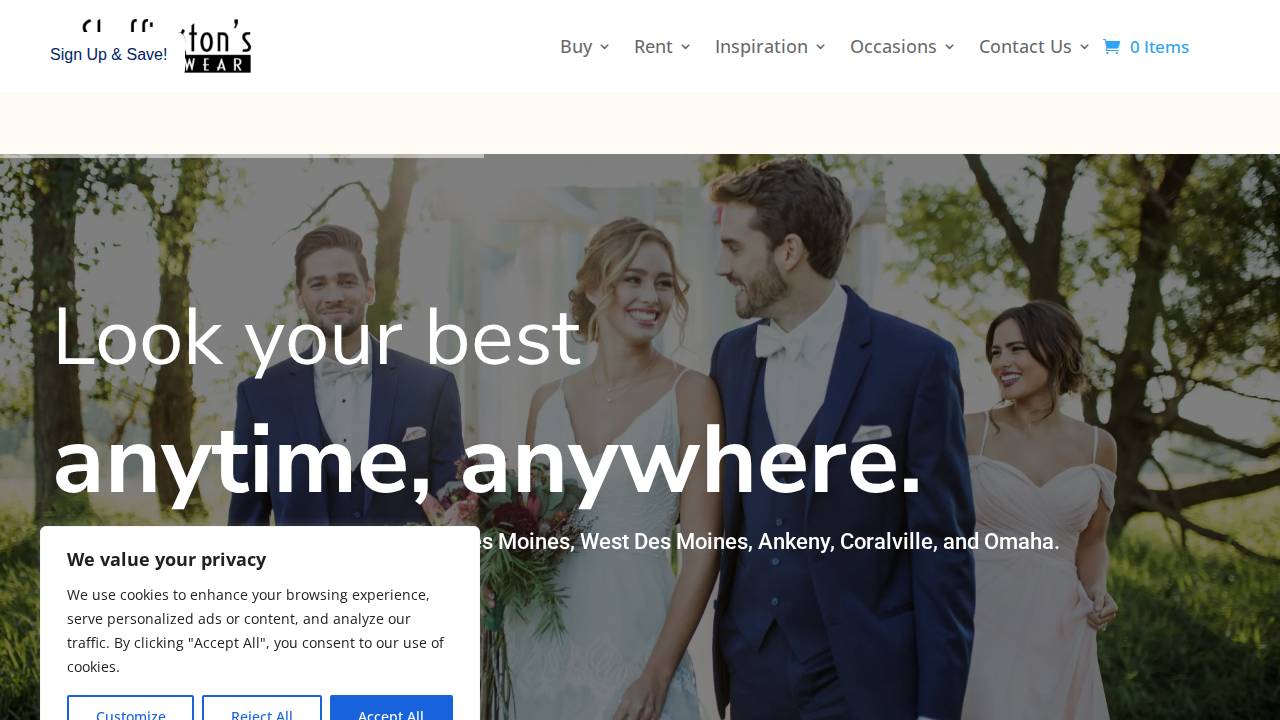Go to the Rent menu item
Image resolution: width=1280 pixels, height=720 pixels.
[x=653, y=47]
